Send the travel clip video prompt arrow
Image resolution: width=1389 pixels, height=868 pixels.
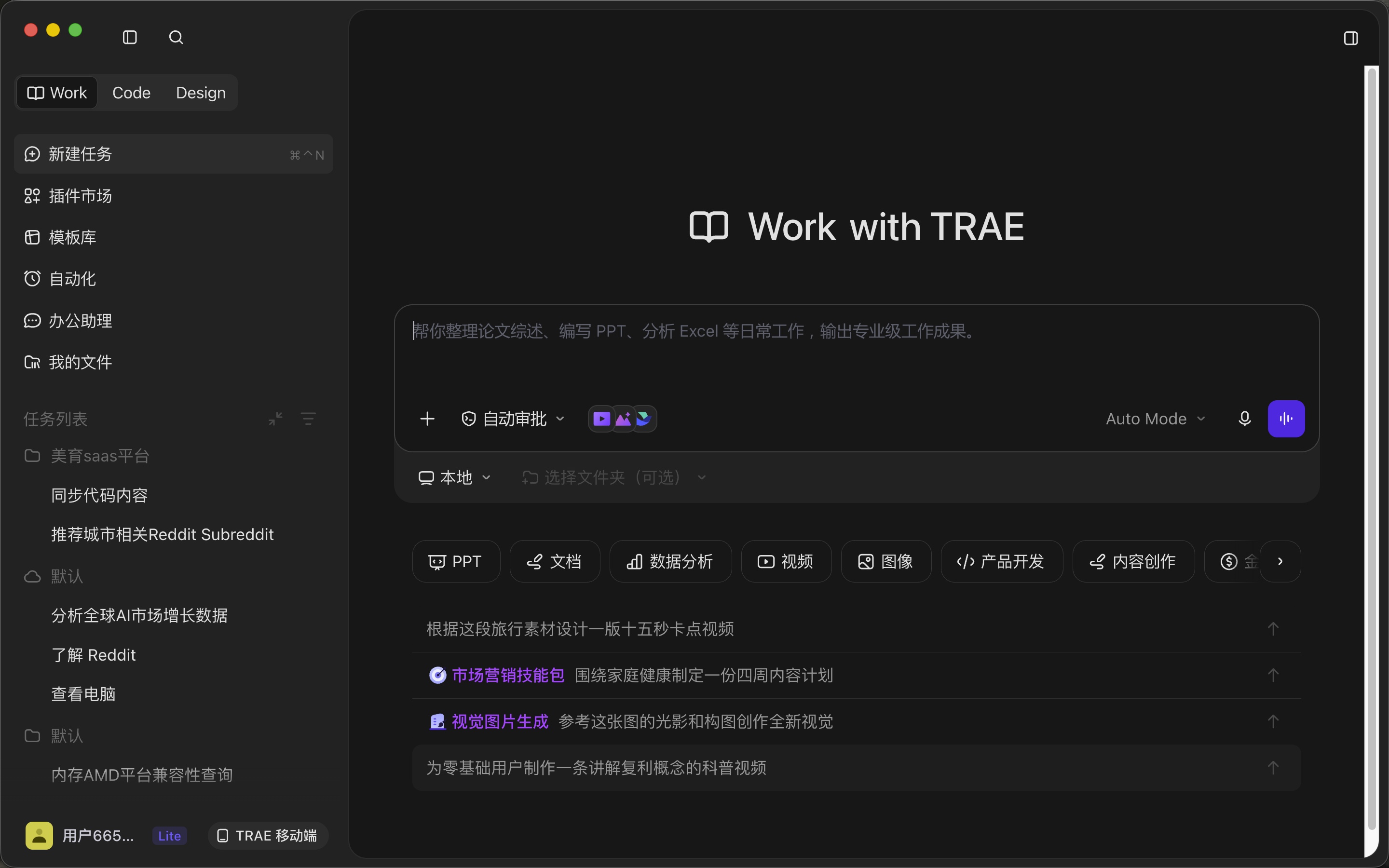(1273, 629)
